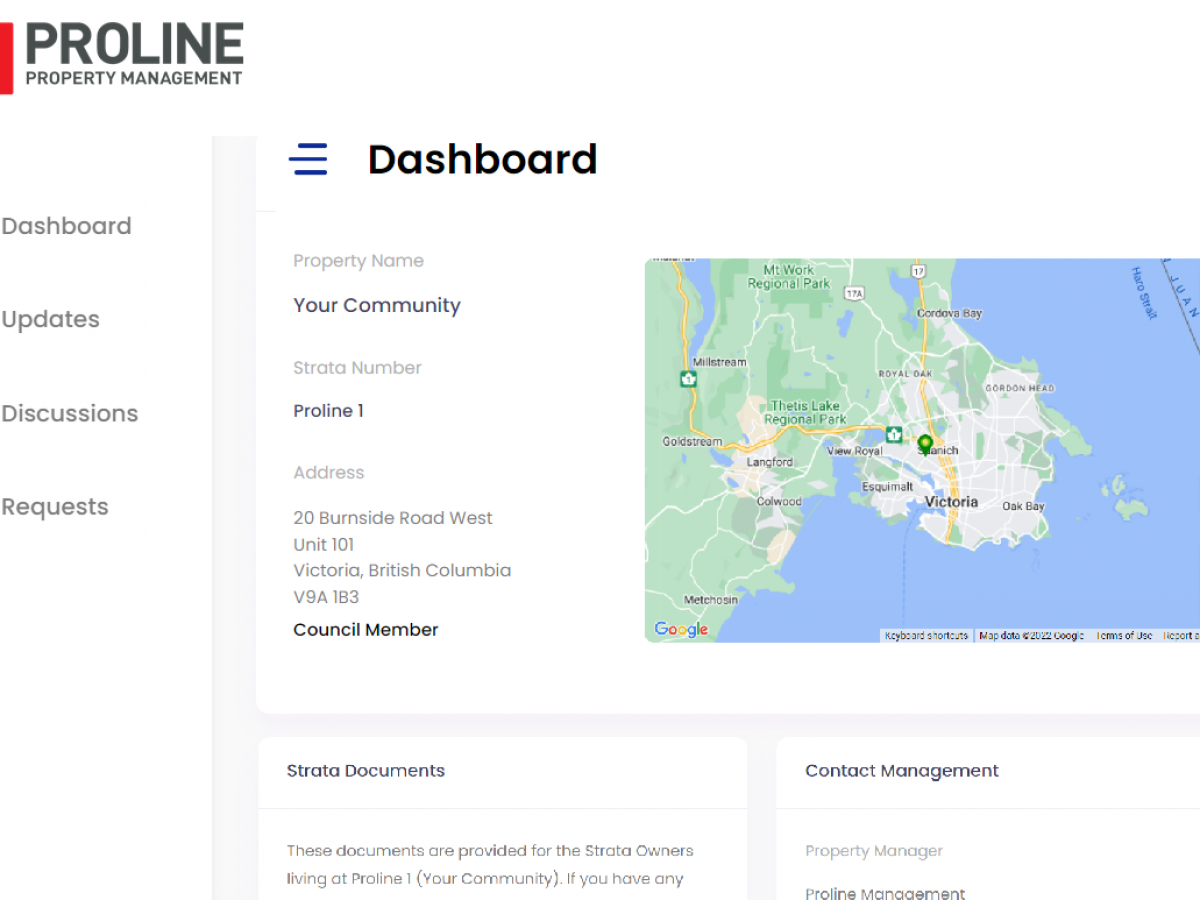The image size is (1200, 900).
Task: Select the 'V9A 1B3' postal code
Action: tap(326, 597)
